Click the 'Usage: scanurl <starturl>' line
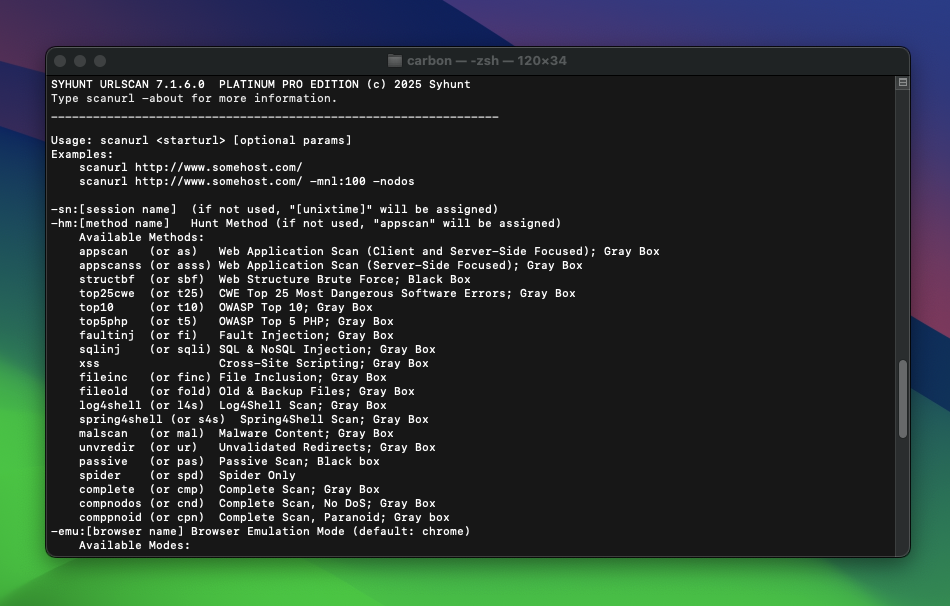Screen dimensions: 950x606 [201, 140]
